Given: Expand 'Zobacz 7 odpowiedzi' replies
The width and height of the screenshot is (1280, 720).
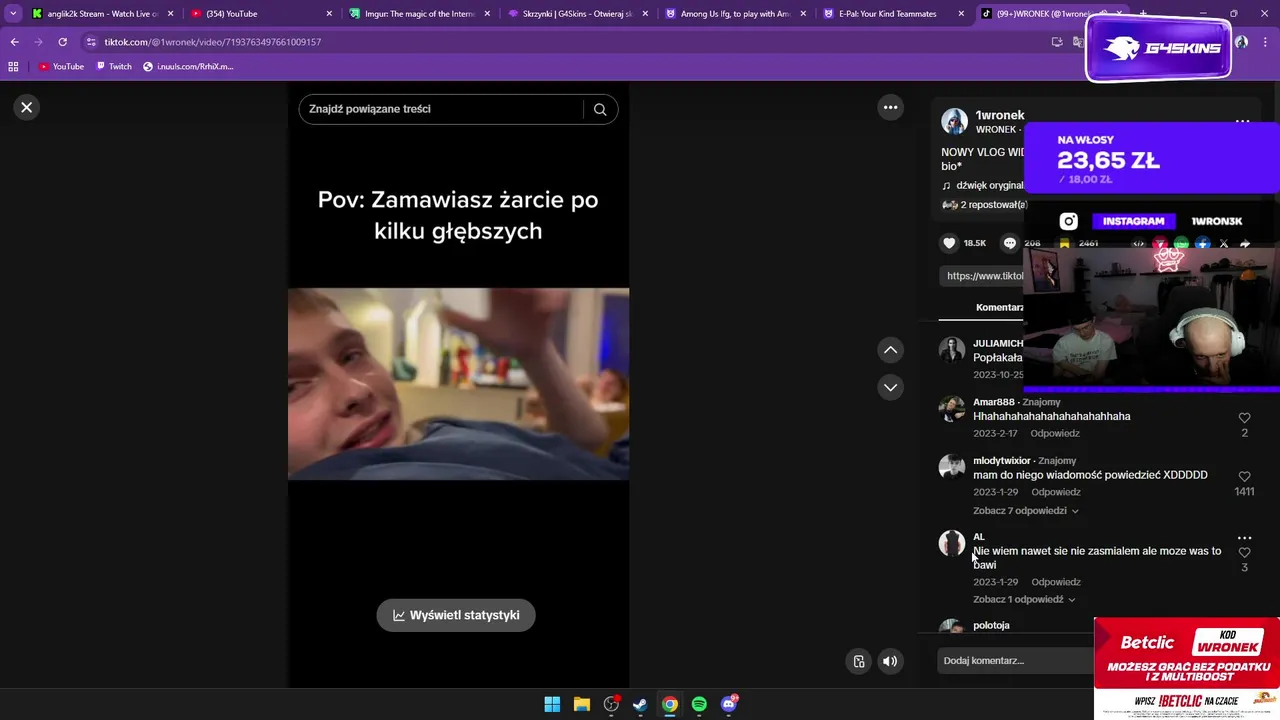Looking at the screenshot, I should coord(1026,511).
